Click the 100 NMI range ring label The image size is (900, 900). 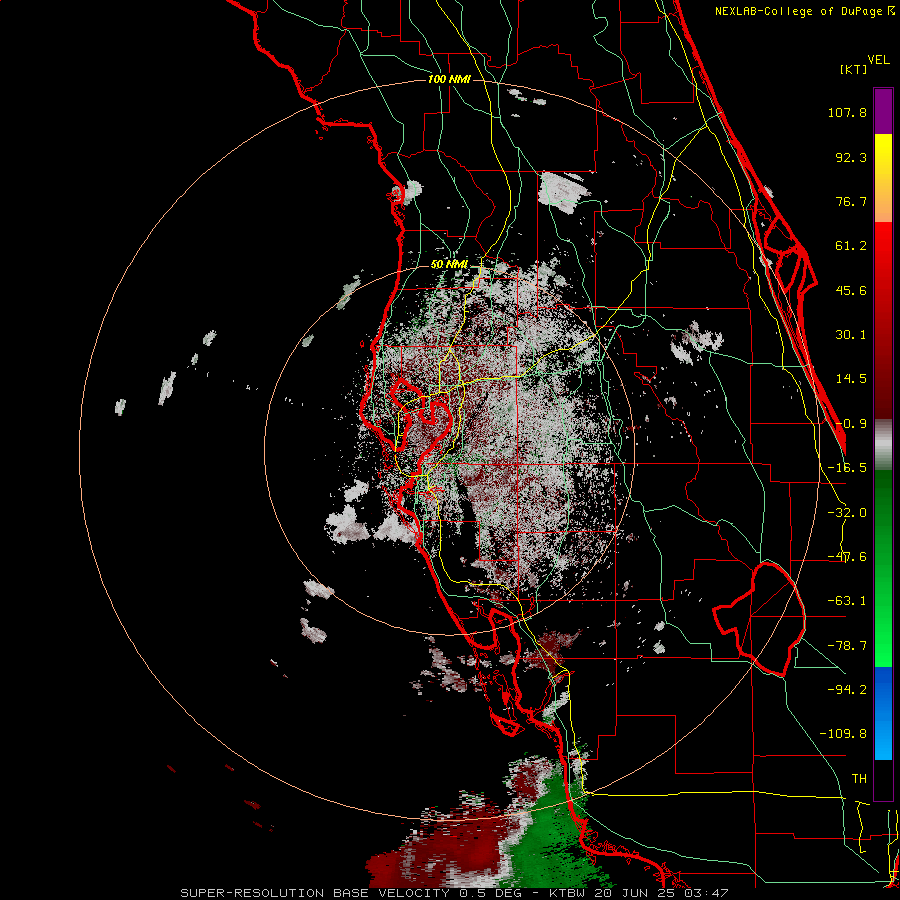click(x=449, y=79)
